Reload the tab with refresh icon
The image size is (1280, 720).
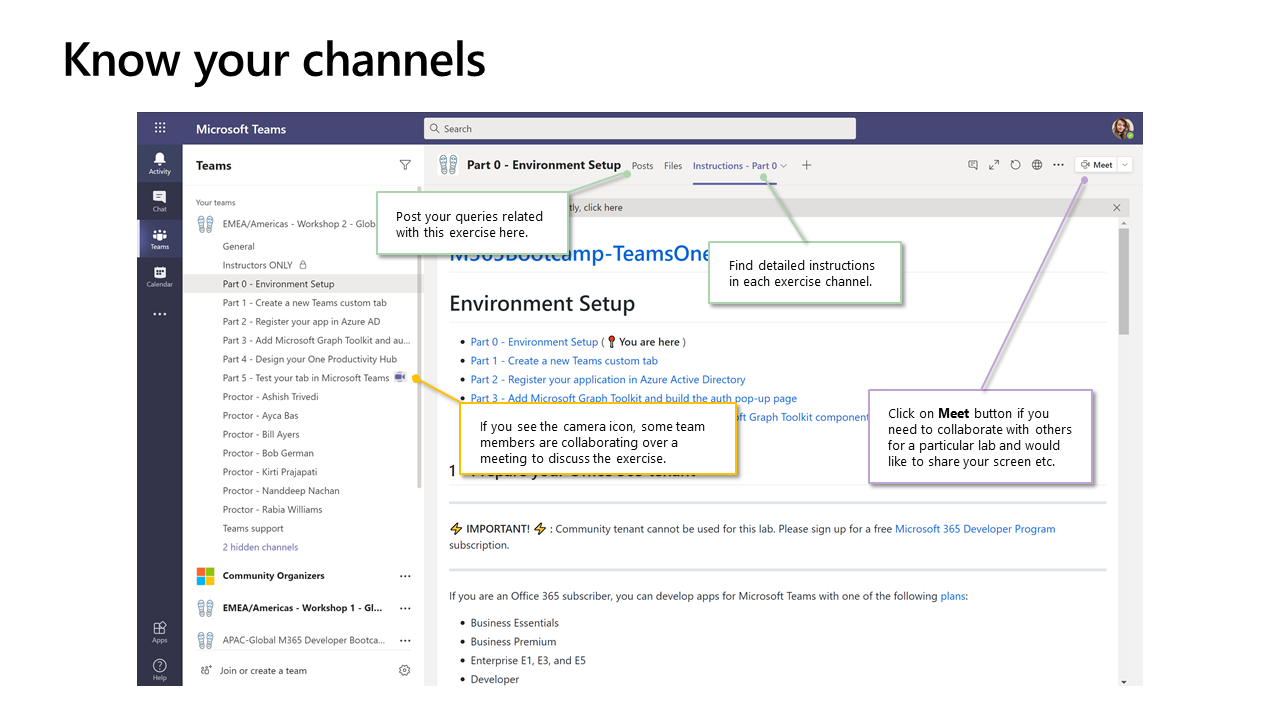1015,165
